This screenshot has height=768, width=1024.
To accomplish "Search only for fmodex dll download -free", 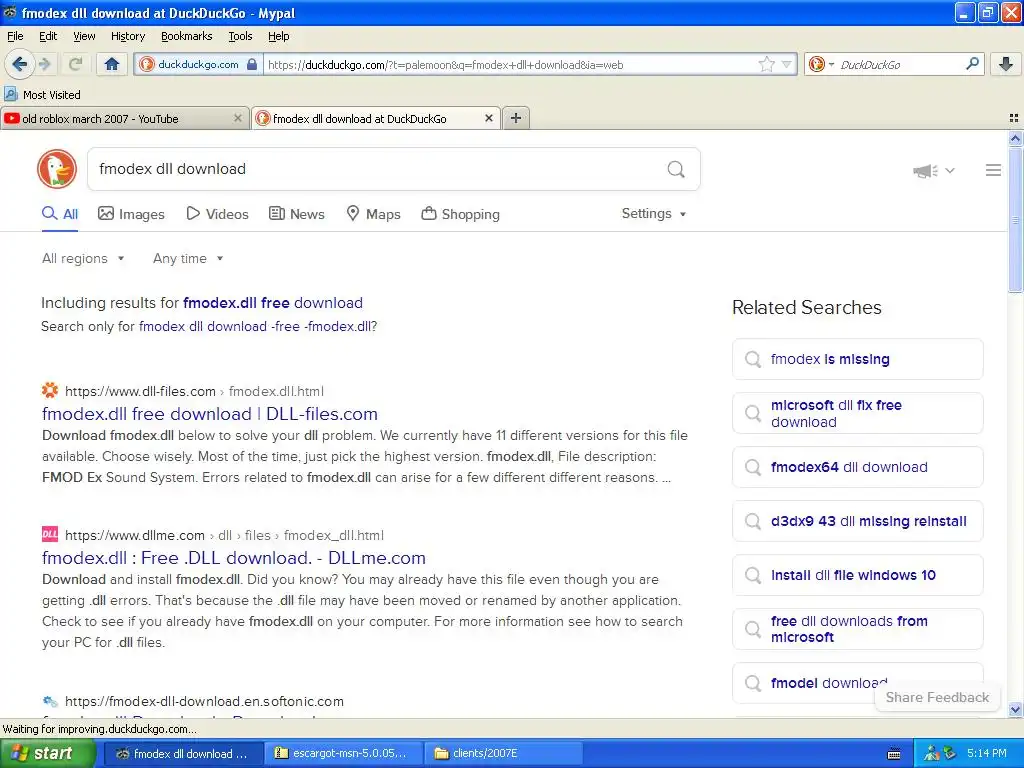I will coord(258,326).
